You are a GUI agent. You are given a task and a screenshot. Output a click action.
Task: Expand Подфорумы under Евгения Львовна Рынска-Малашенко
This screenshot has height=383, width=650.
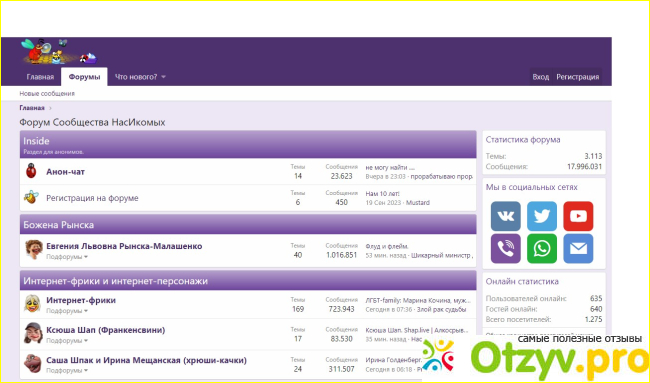coord(67,257)
